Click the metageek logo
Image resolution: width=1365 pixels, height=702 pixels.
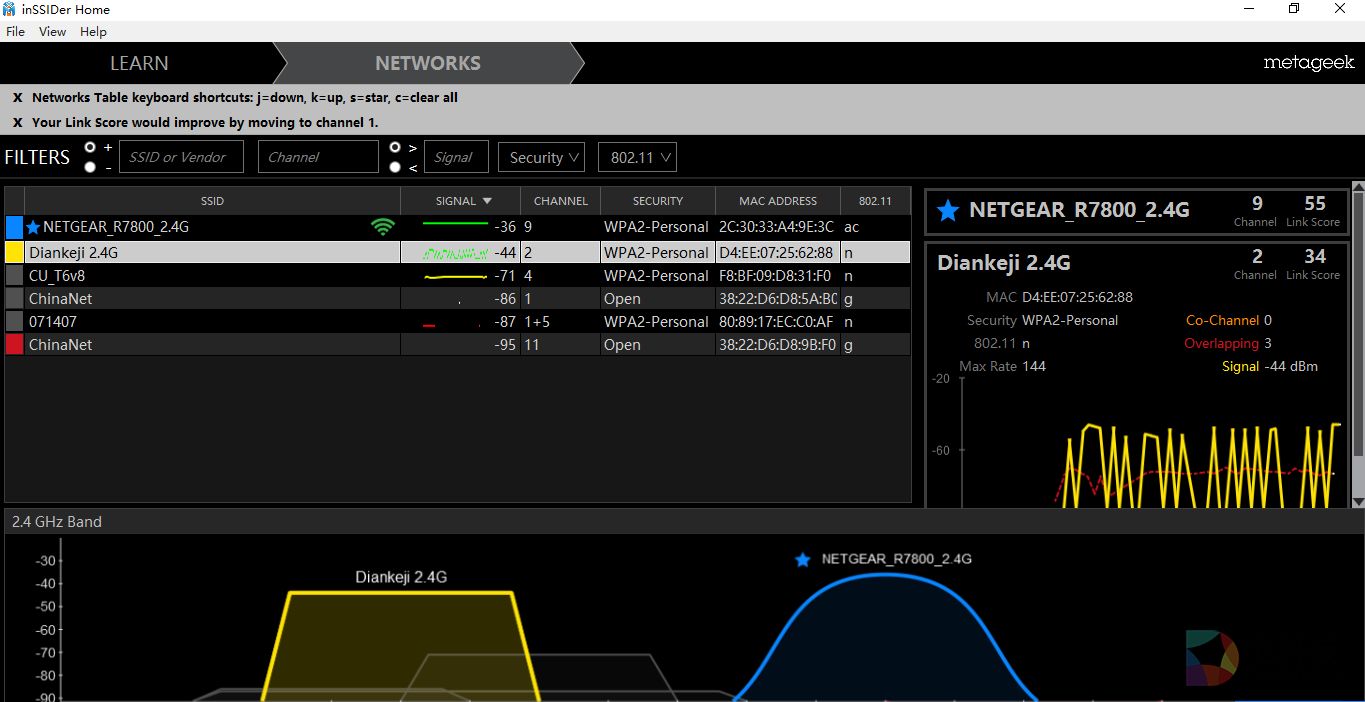click(x=1308, y=63)
